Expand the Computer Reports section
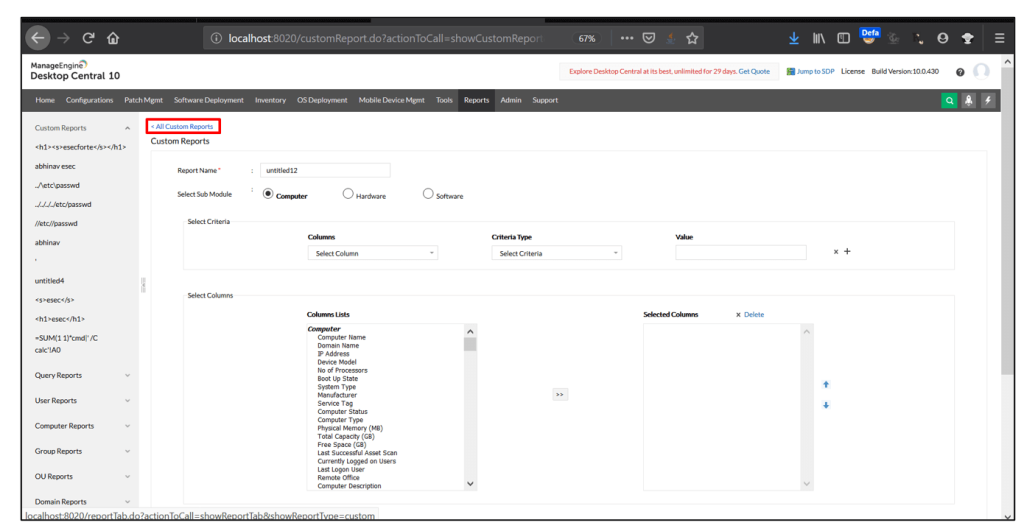The image size is (1024, 531). pyautogui.click(x=127, y=426)
